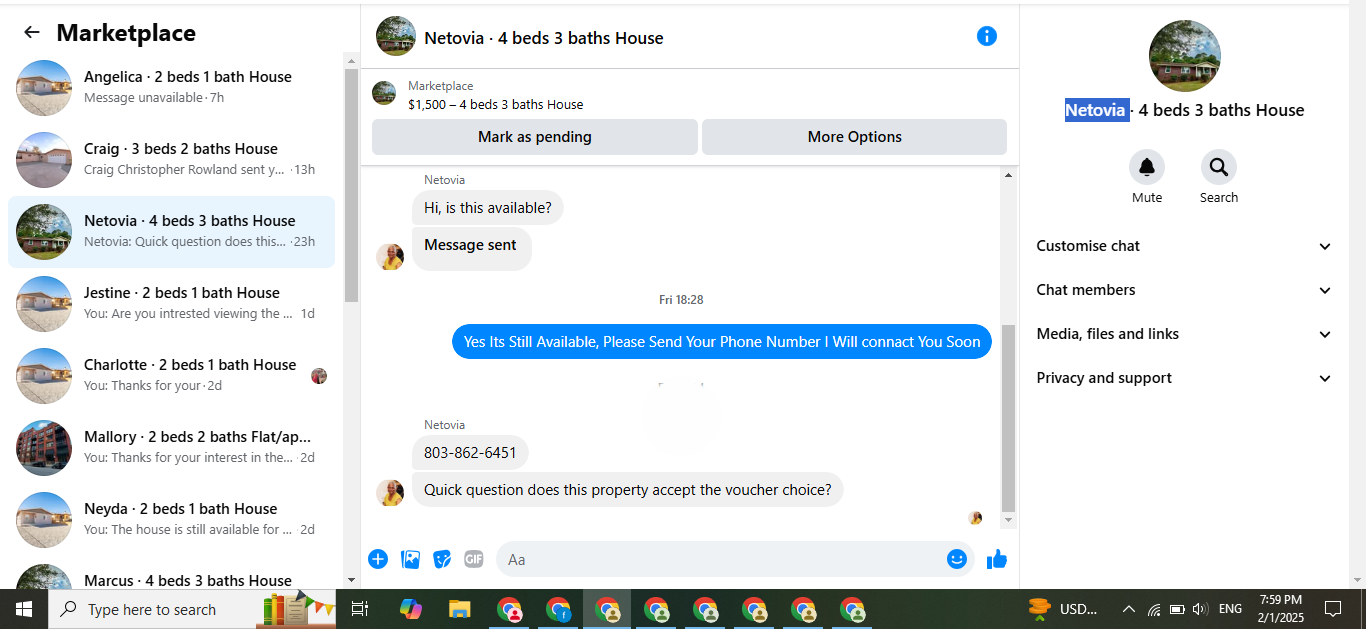Viewport: 1366px width, 629px height.
Task: Choose a sticker icon
Action: point(442,559)
